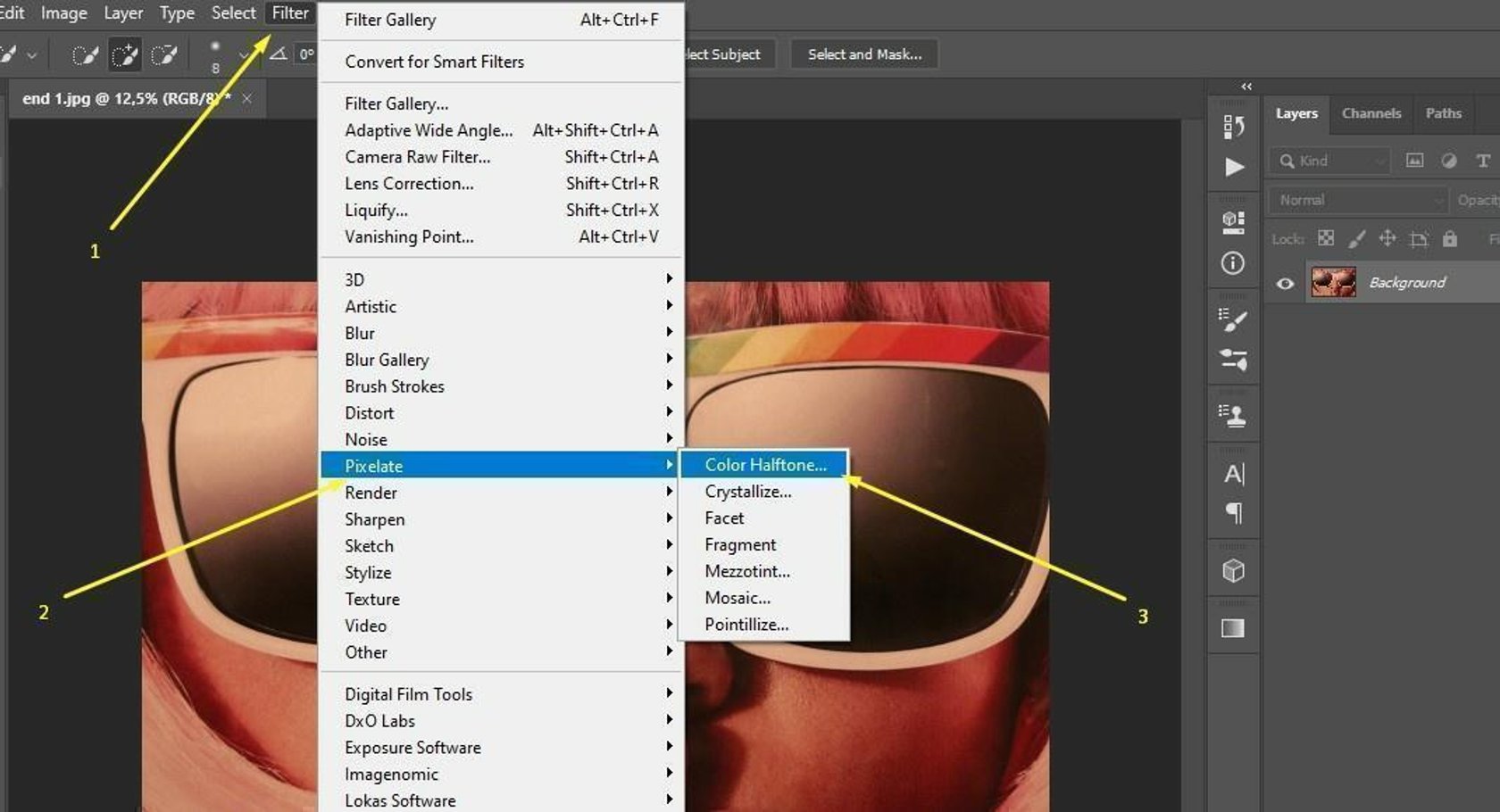Screen dimensions: 1500x812
Task: Hide the Background layer
Action: [1285, 283]
